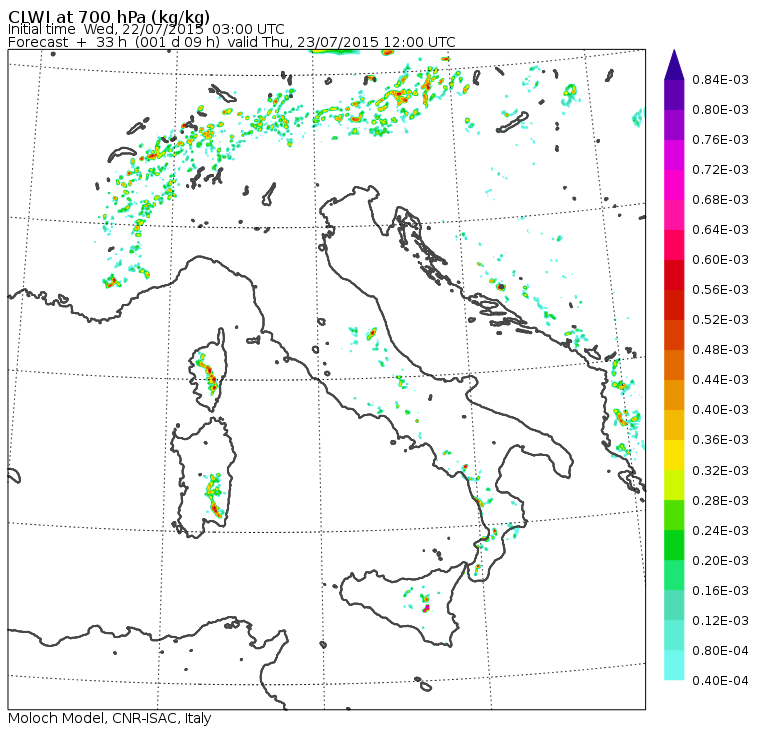Click the cloud water patch over Corsica
This screenshot has width=760, height=731.
[208, 374]
